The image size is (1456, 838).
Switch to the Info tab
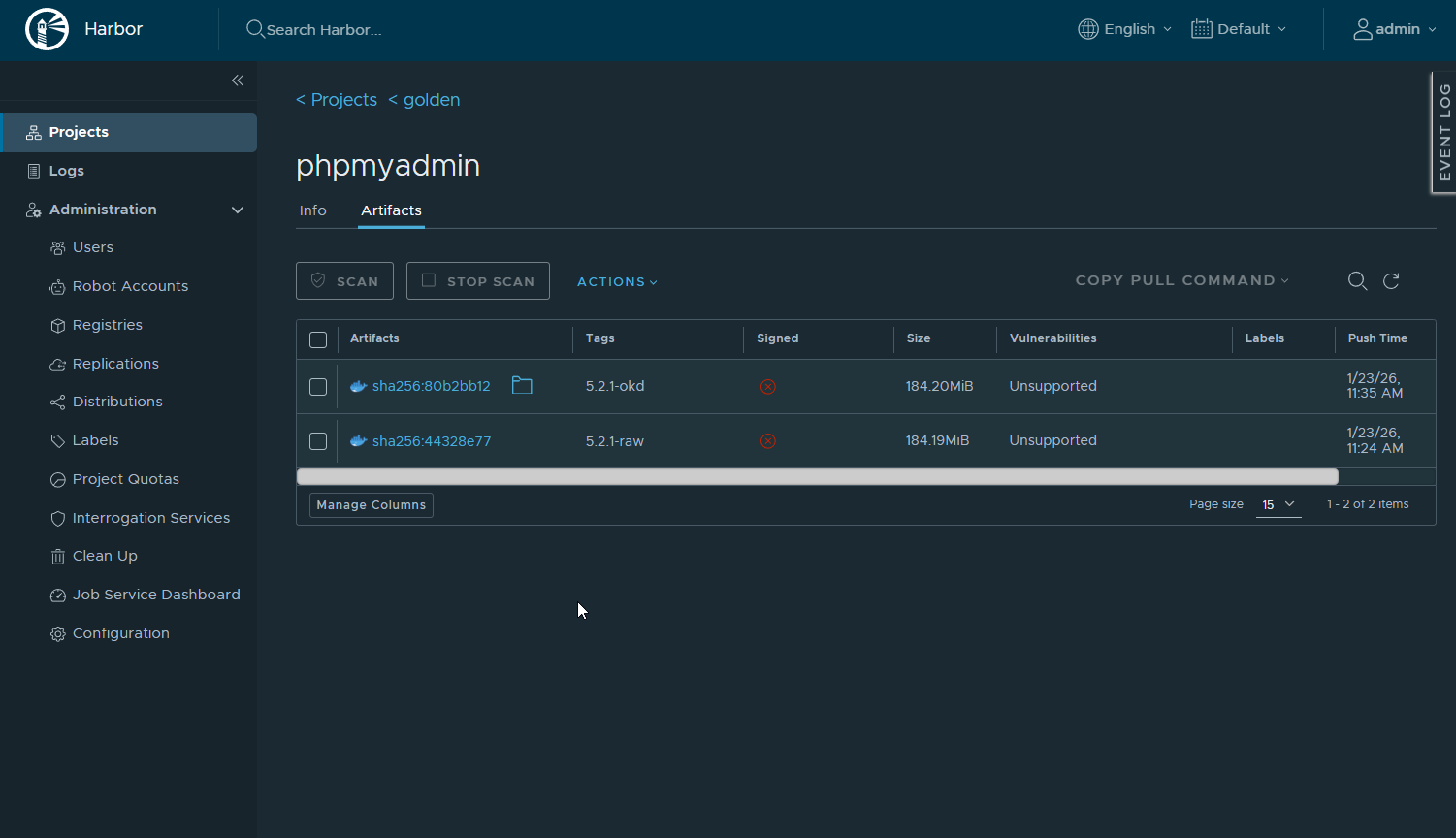(312, 210)
